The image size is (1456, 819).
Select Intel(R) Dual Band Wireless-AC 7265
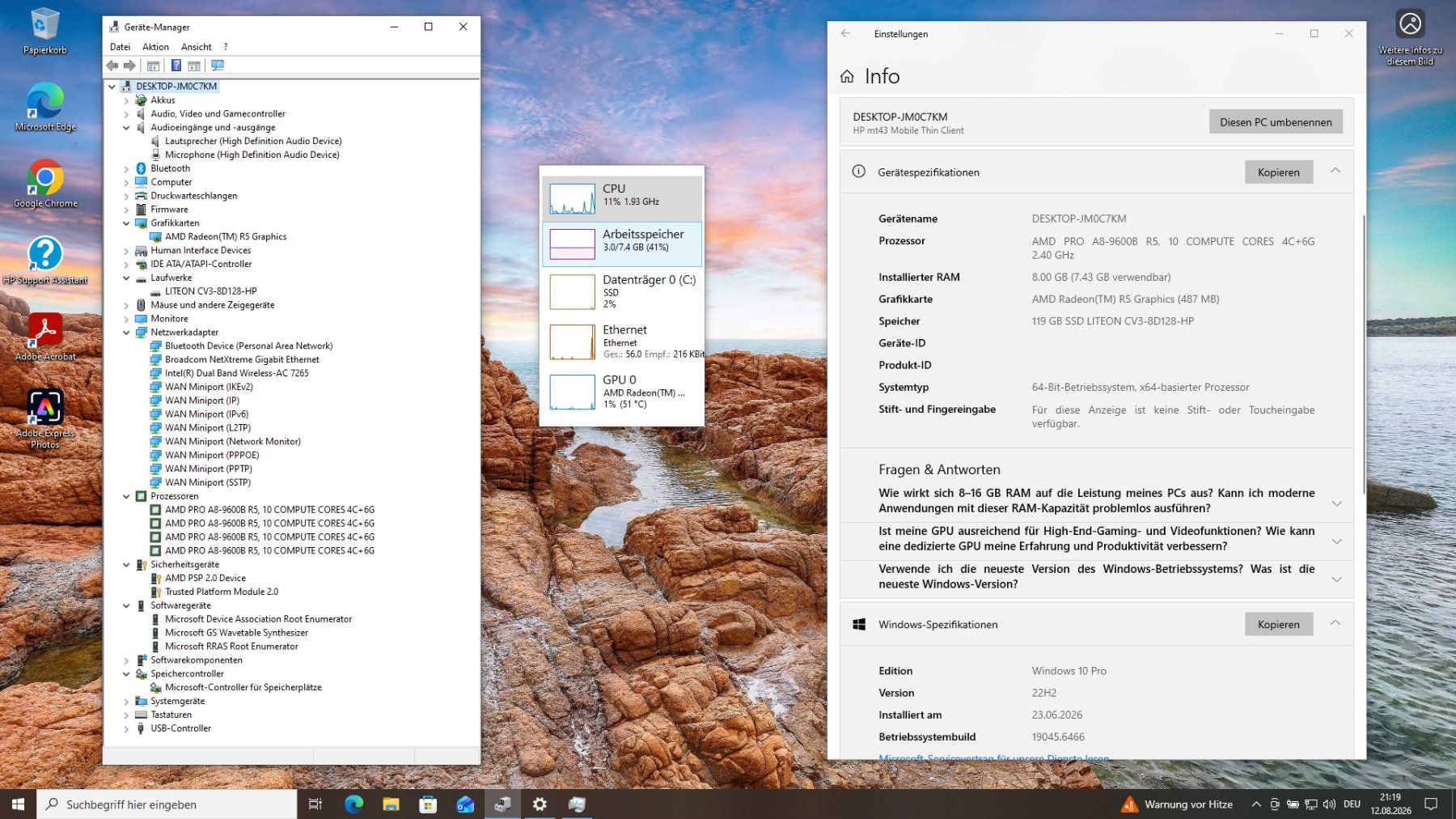point(236,373)
